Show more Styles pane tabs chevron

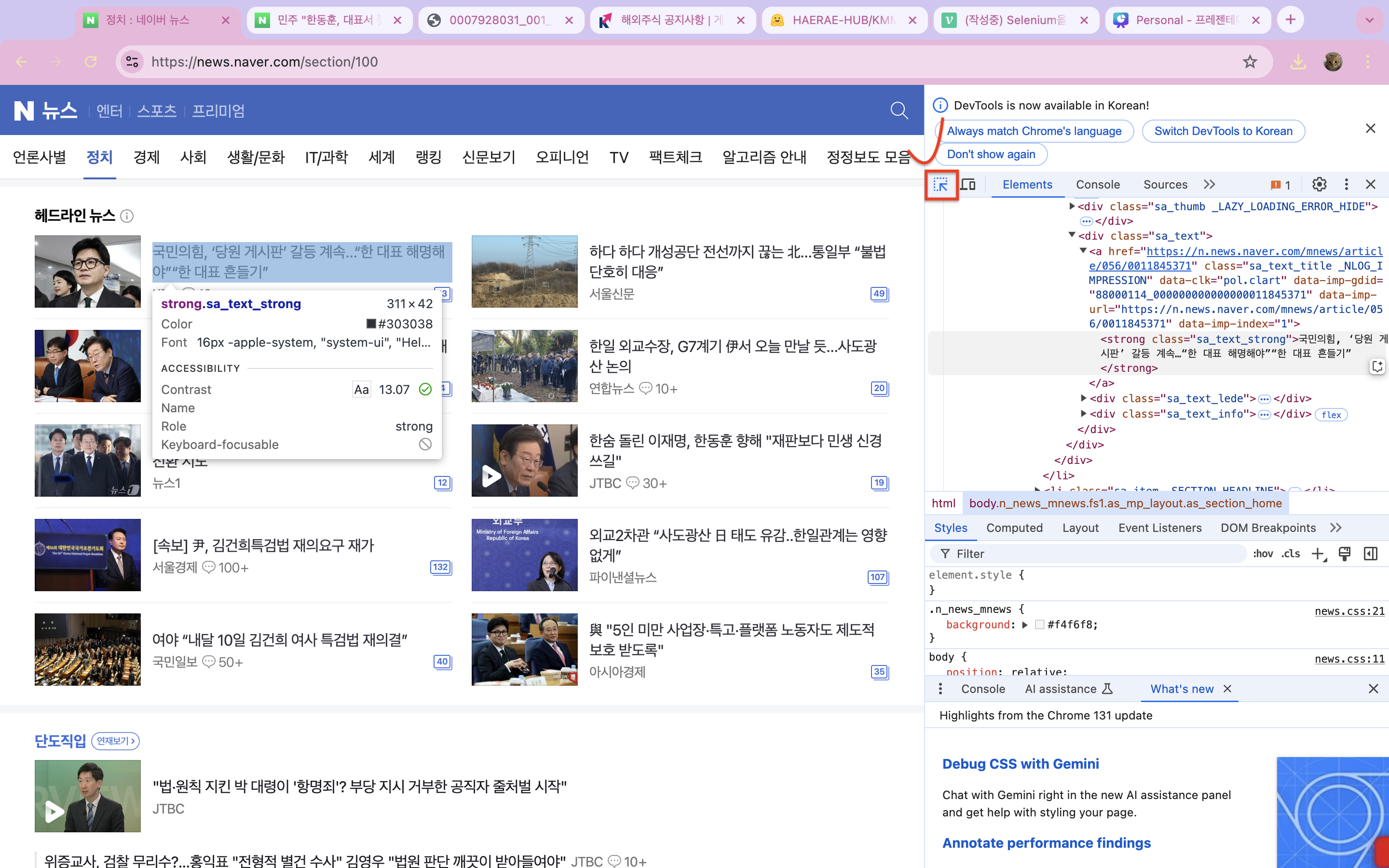(1335, 528)
